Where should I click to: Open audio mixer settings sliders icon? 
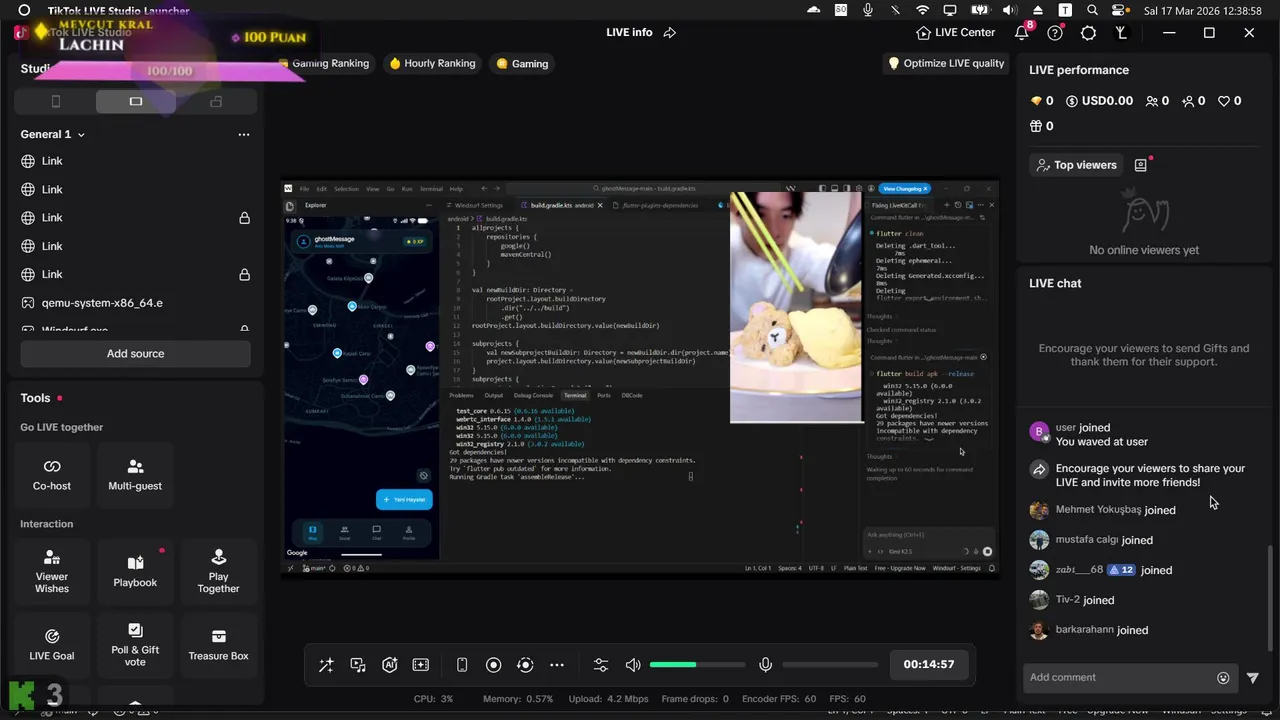pos(601,665)
